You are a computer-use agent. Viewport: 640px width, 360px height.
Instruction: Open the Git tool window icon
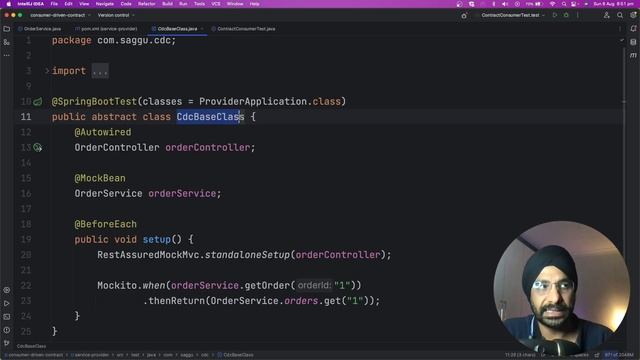coord(7,343)
